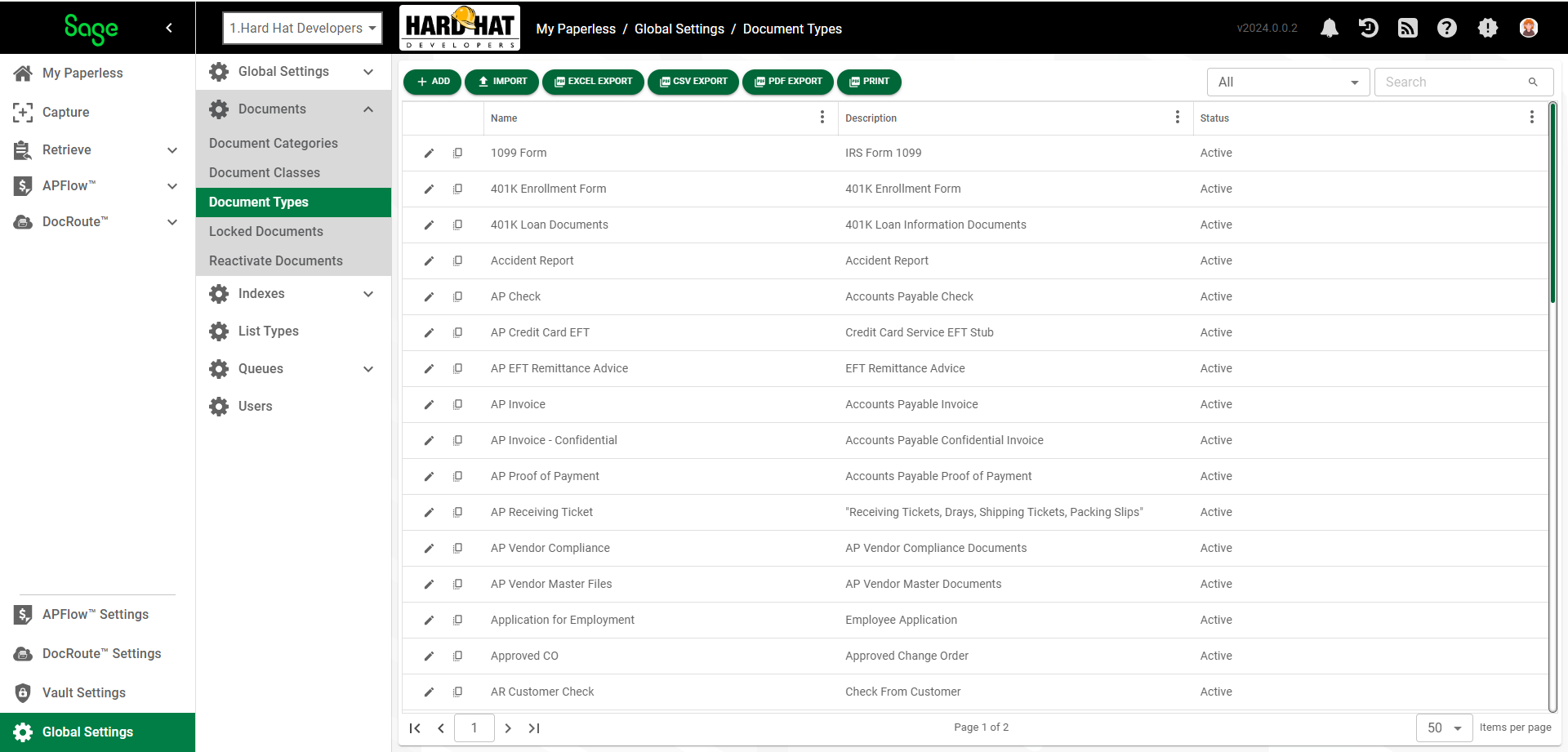
Task: Open the history clock icon in header
Action: click(x=1368, y=28)
